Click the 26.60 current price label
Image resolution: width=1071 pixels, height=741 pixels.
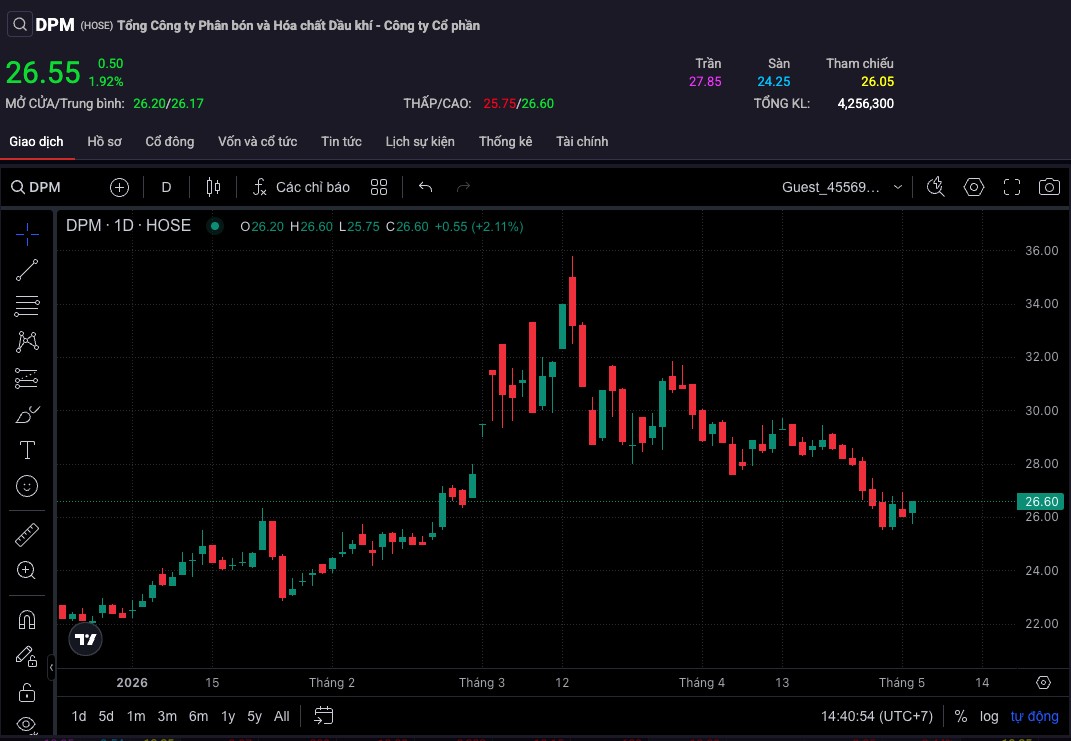pyautogui.click(x=1041, y=501)
